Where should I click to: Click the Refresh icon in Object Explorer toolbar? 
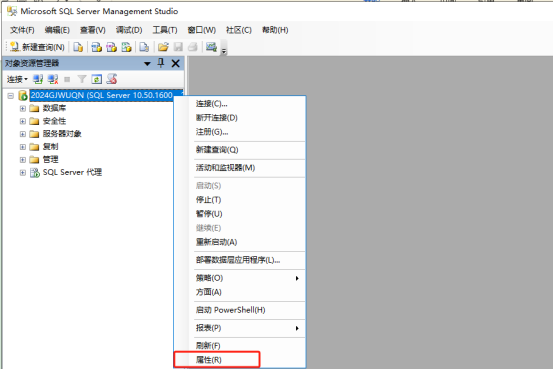pyautogui.click(x=96, y=79)
